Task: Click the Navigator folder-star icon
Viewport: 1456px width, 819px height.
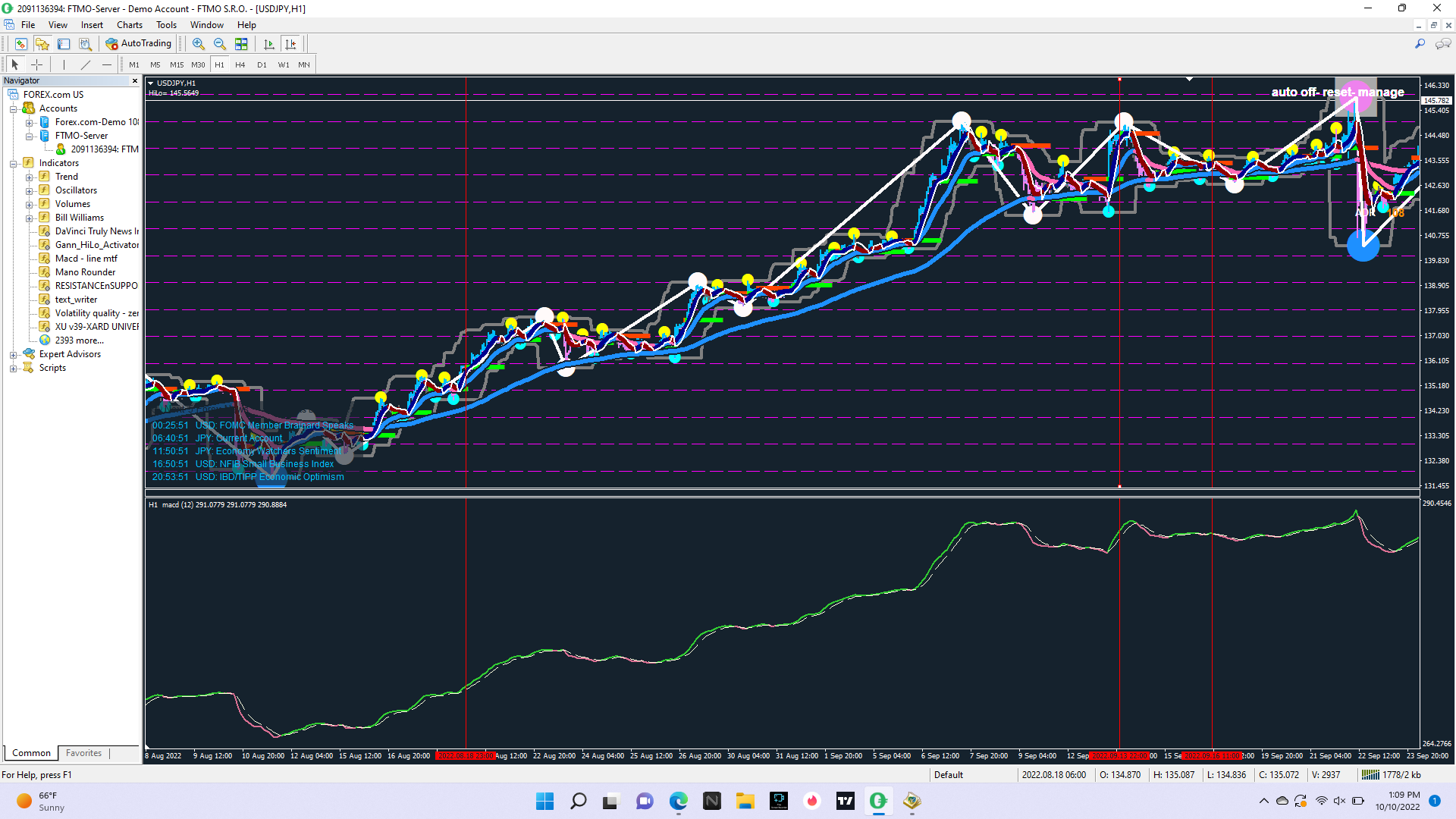Action: click(42, 44)
